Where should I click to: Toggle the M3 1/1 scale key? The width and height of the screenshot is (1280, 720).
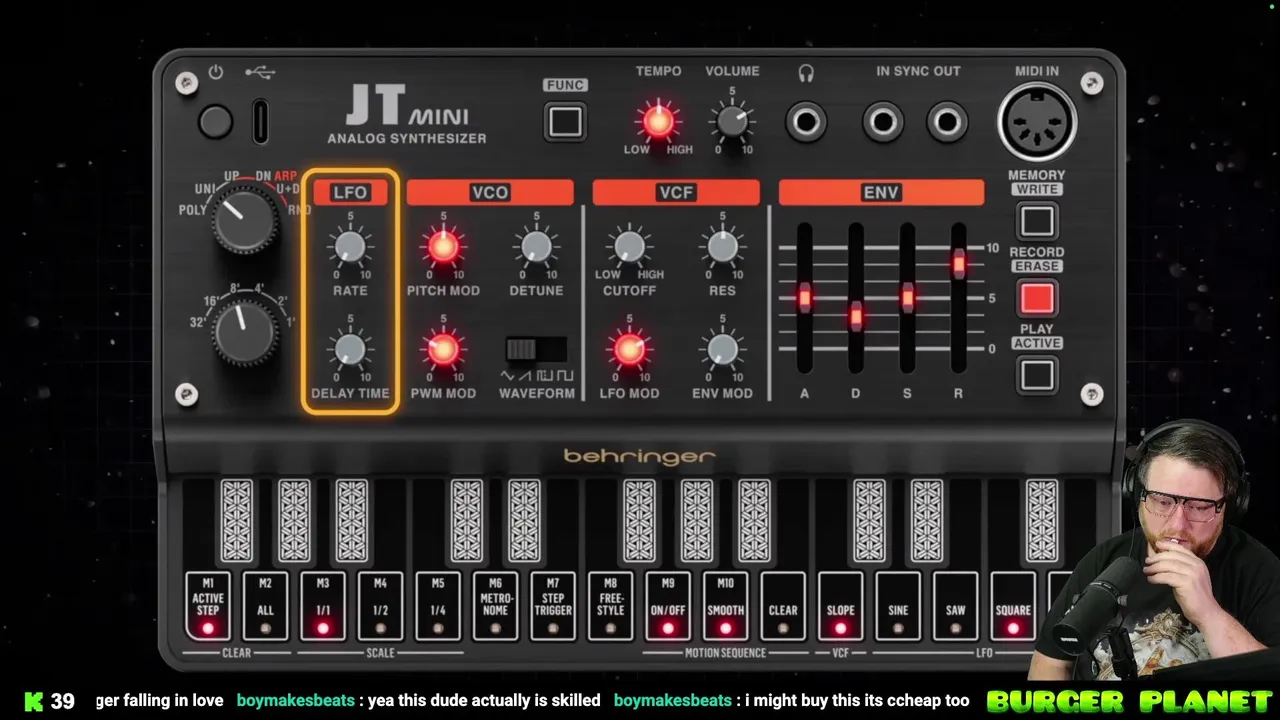click(x=323, y=606)
